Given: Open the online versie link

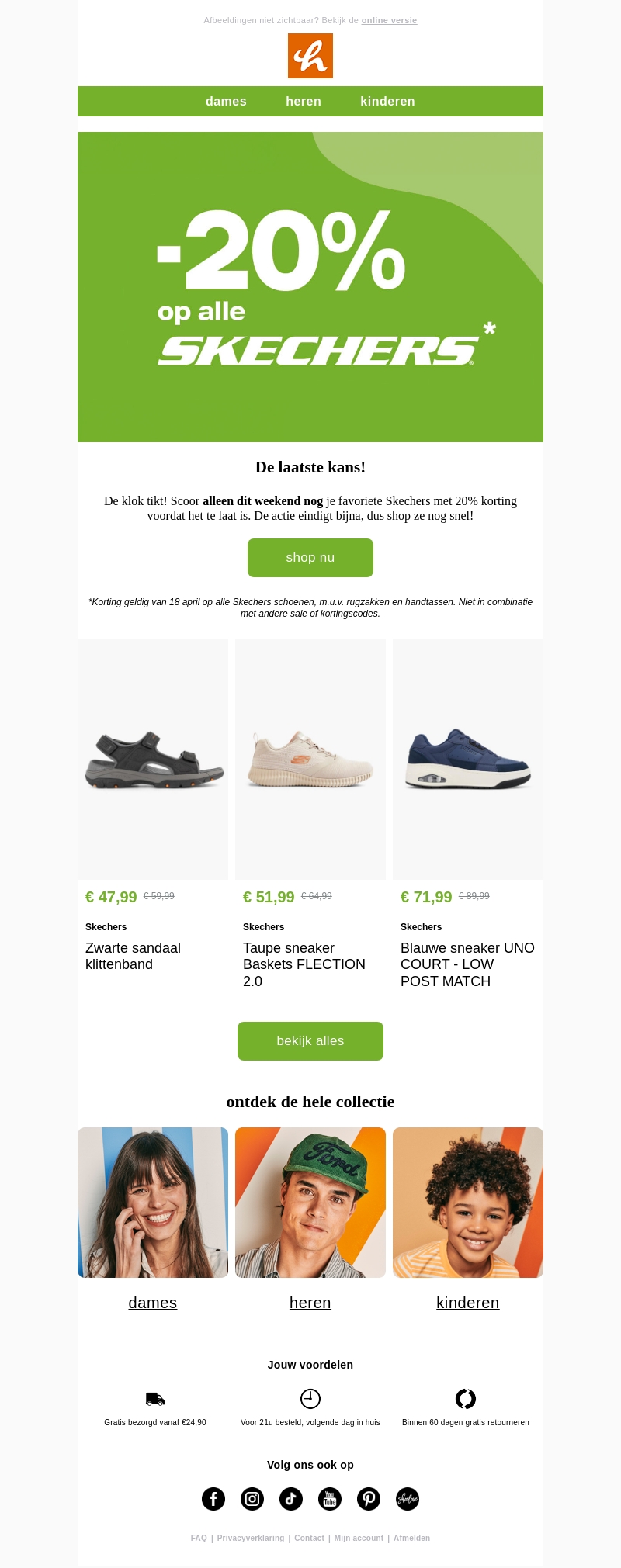Looking at the screenshot, I should click(x=389, y=21).
